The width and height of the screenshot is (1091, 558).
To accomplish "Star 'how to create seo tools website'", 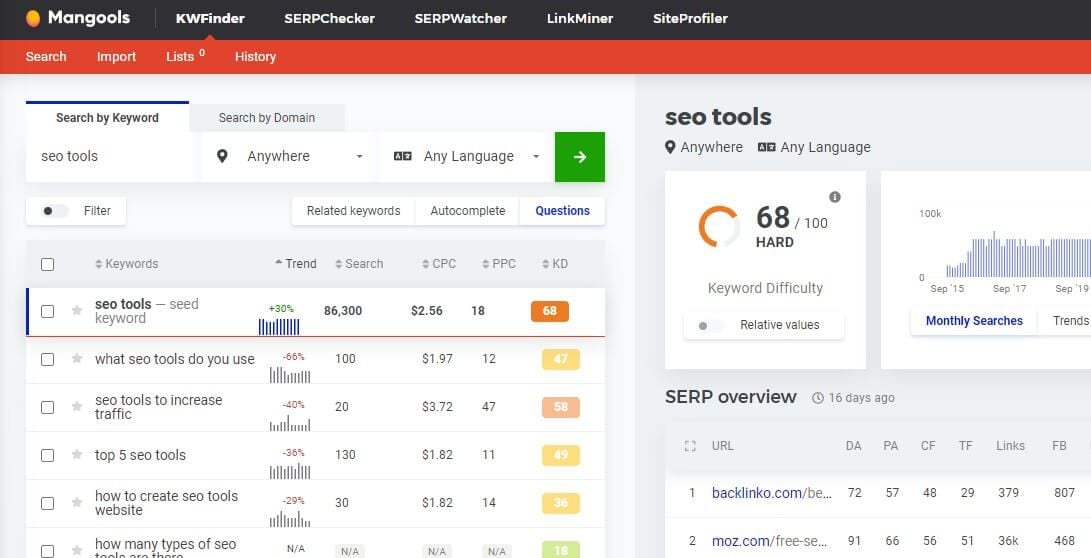I will click(x=77, y=503).
